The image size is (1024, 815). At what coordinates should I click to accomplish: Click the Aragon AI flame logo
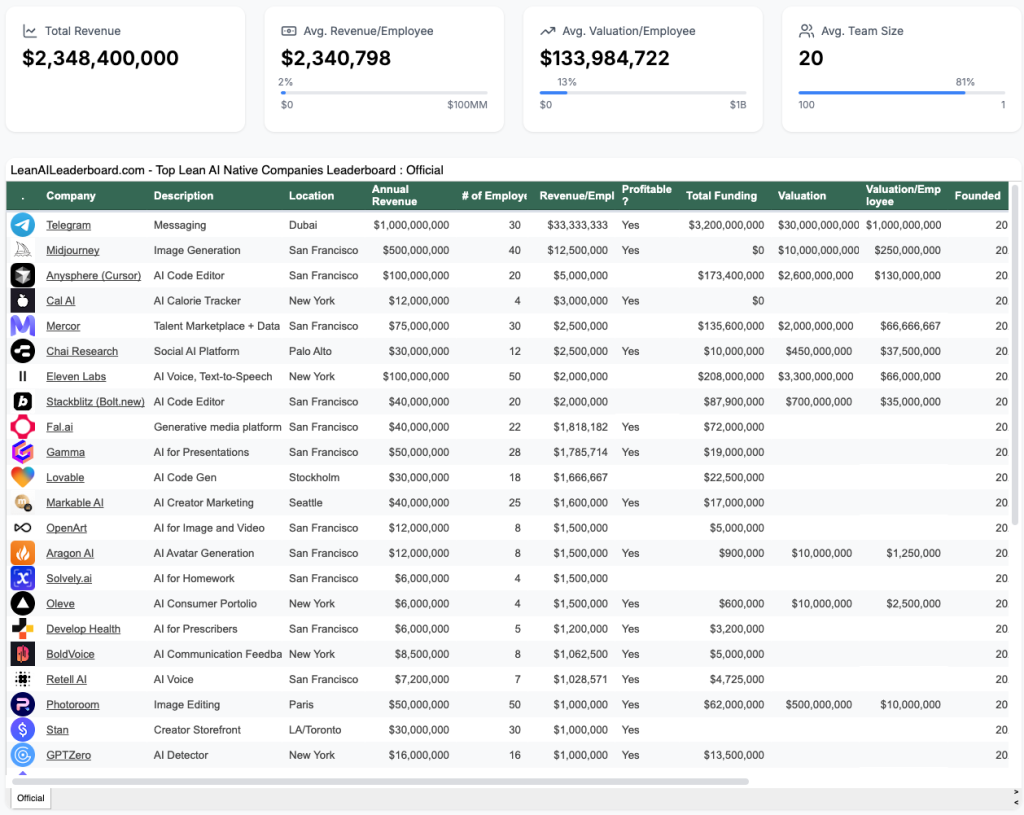point(23,553)
